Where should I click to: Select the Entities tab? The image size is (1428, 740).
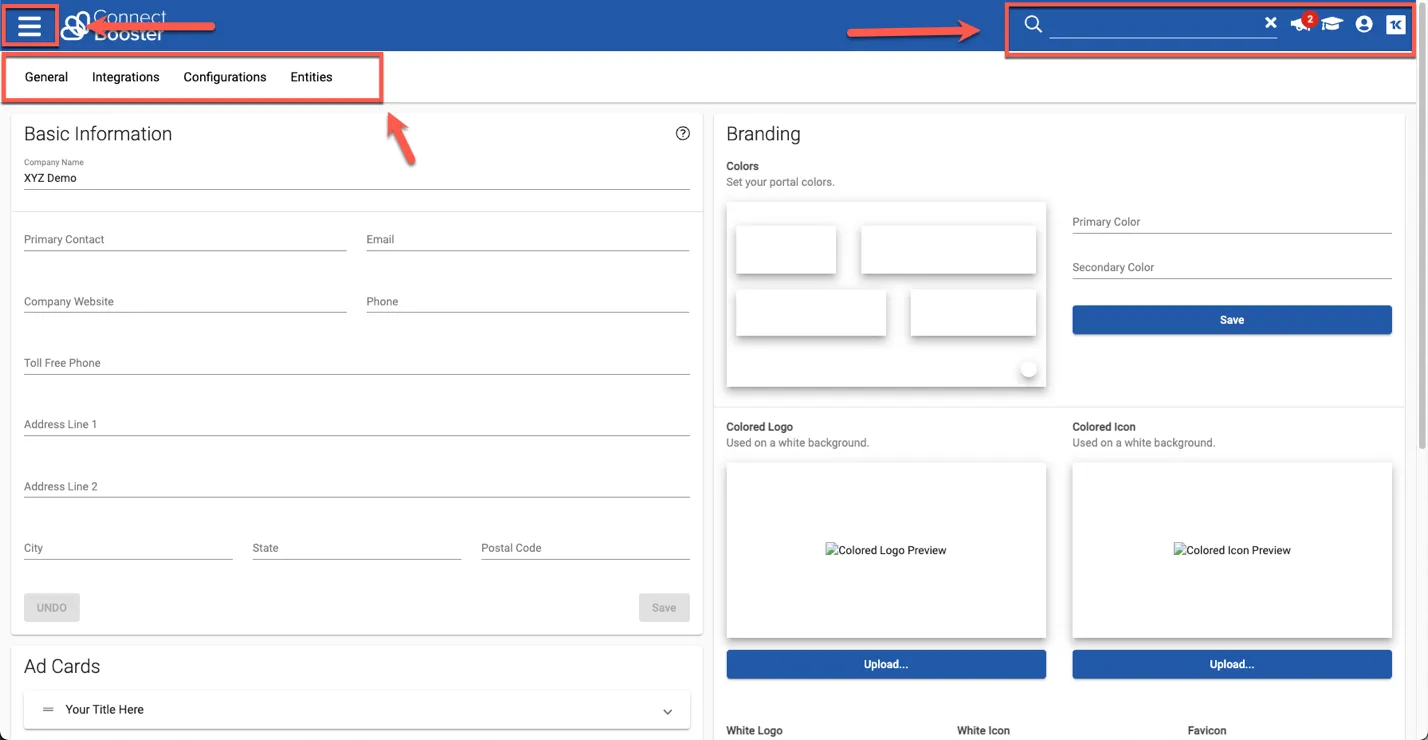(311, 77)
